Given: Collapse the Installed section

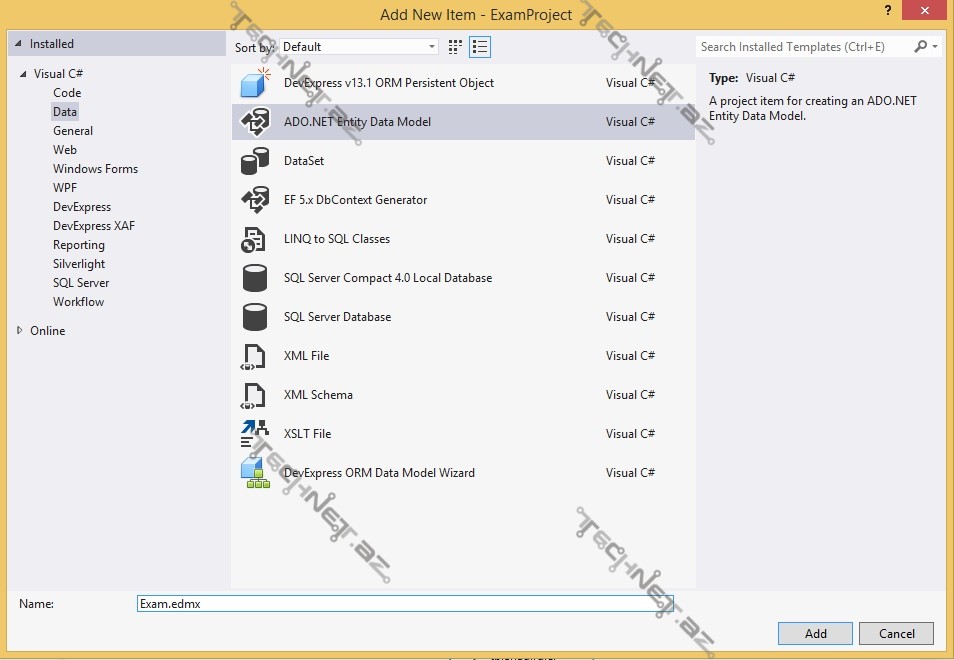Looking at the screenshot, I should (x=18, y=44).
